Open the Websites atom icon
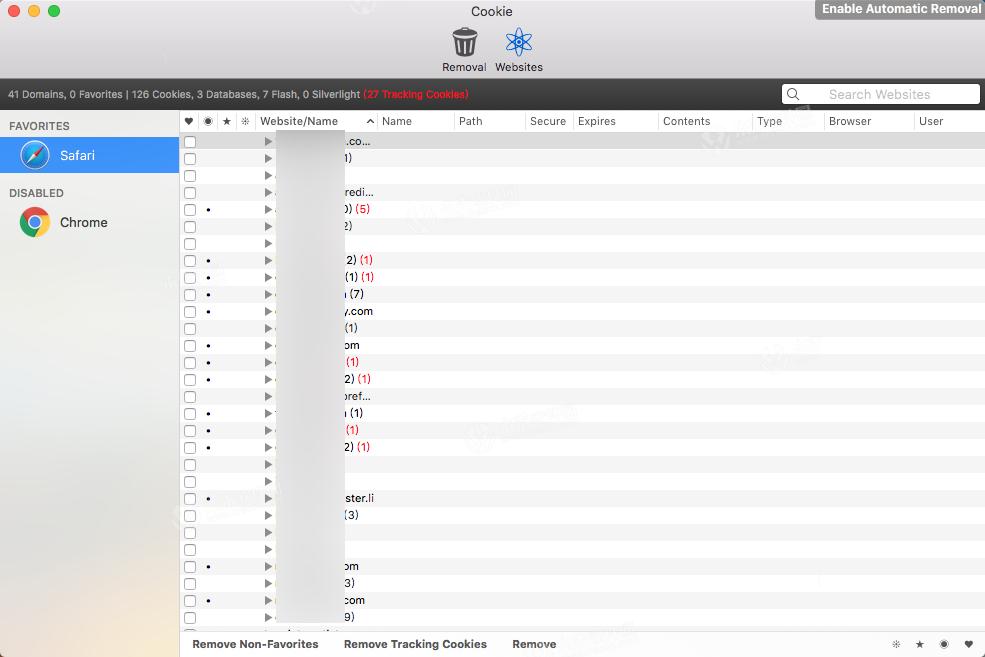The image size is (985, 657). (519, 43)
